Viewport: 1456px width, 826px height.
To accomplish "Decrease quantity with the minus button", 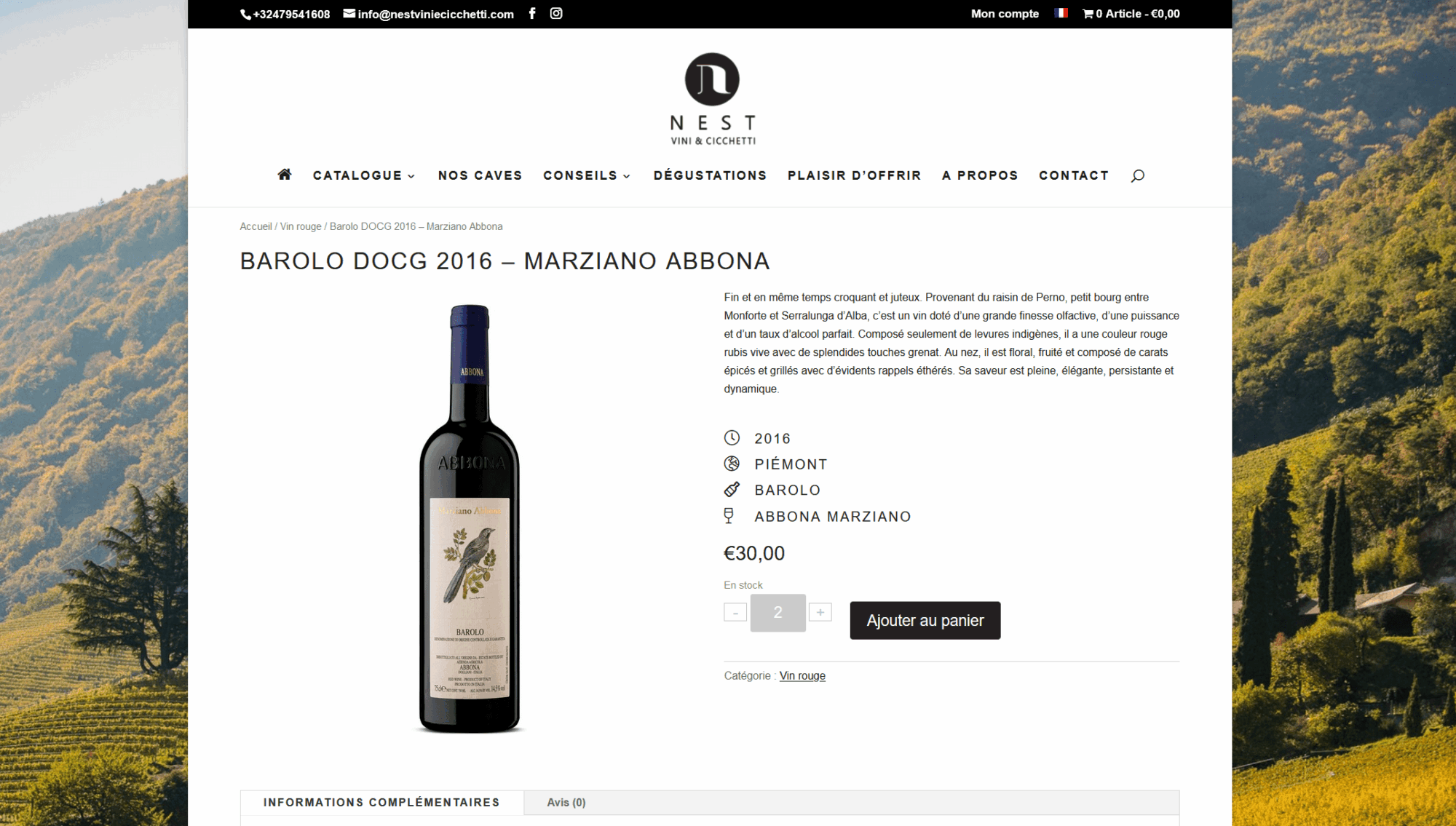I will [x=735, y=613].
